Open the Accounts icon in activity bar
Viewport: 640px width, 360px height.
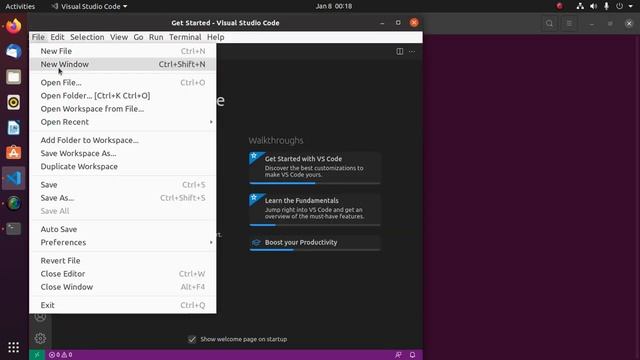40,317
